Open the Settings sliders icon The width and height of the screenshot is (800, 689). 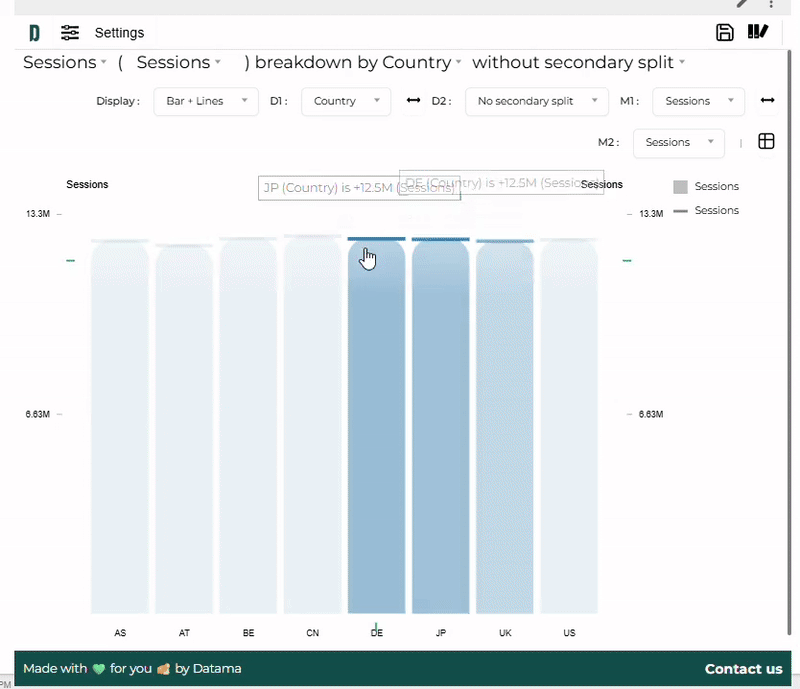[x=70, y=33]
